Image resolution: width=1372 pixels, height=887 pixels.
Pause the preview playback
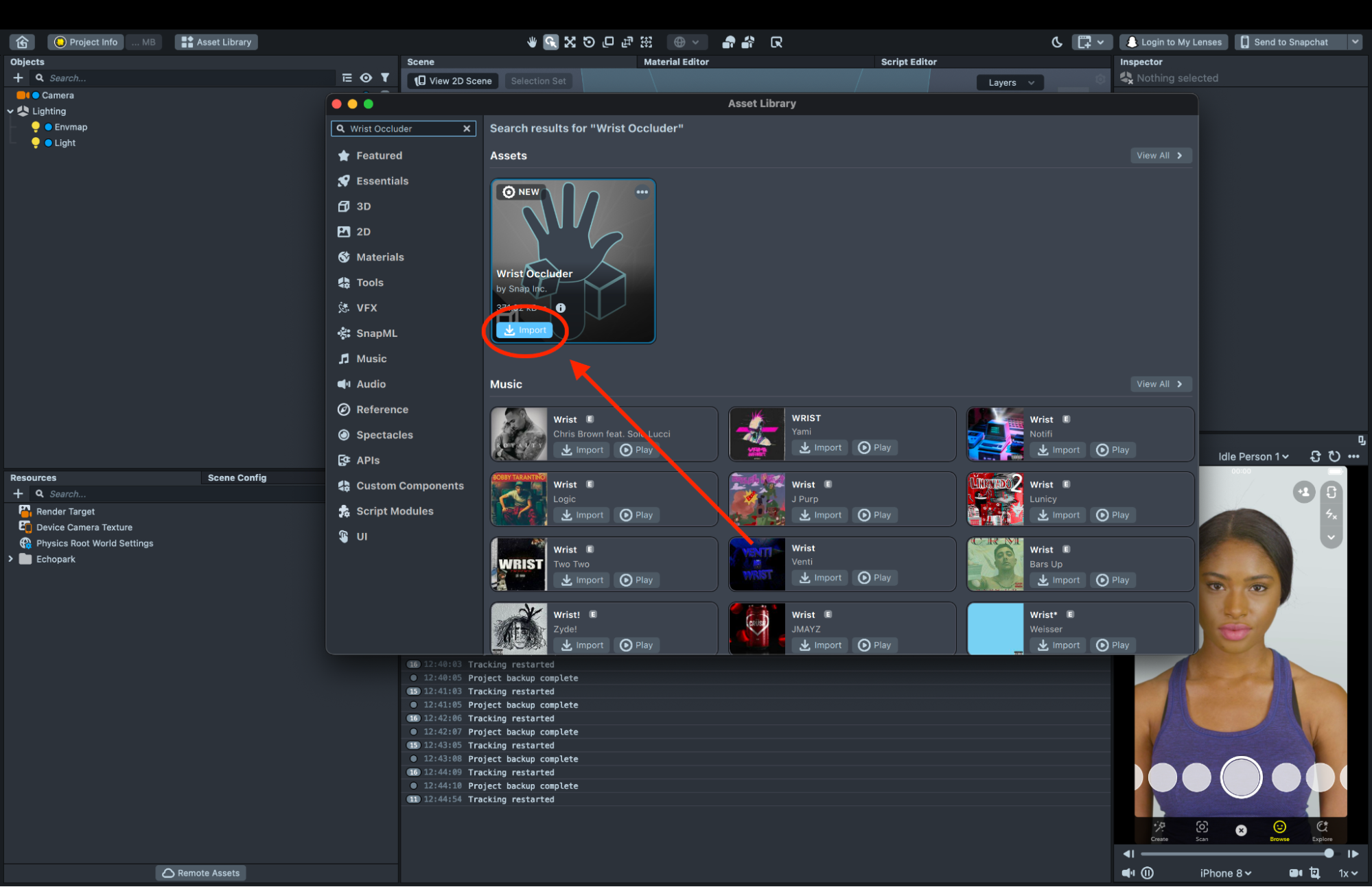1148,873
